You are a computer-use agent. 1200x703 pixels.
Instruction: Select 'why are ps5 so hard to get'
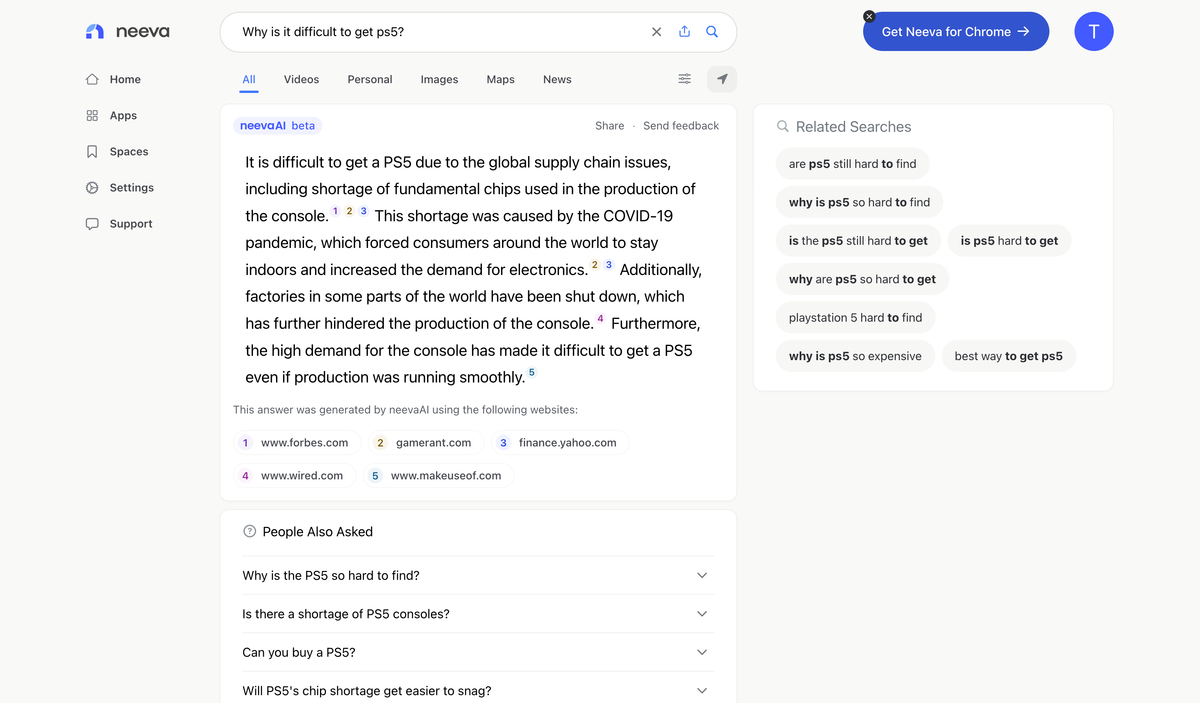click(x=862, y=279)
